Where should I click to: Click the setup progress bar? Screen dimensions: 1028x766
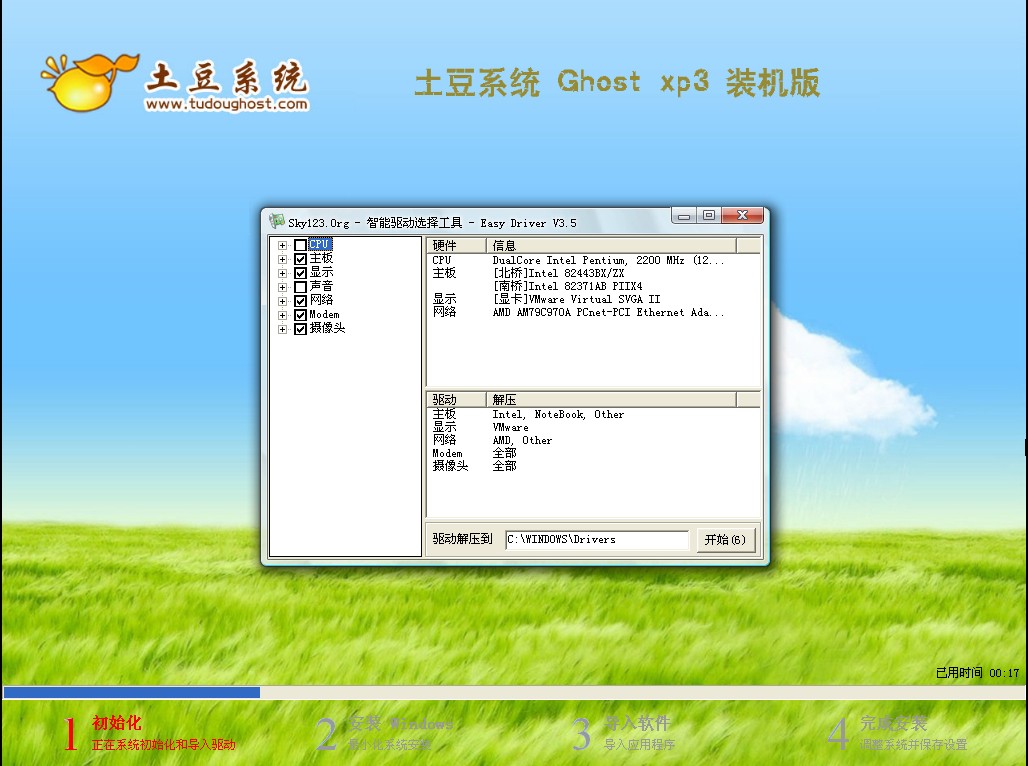pos(514,693)
